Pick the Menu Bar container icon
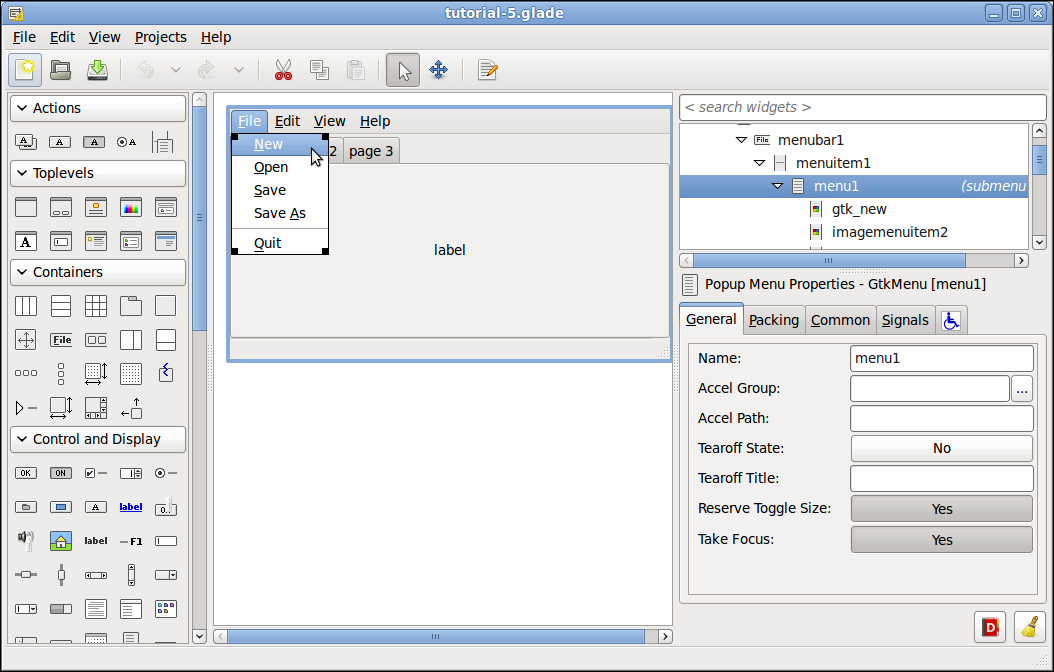The width and height of the screenshot is (1054, 672). (x=61, y=340)
